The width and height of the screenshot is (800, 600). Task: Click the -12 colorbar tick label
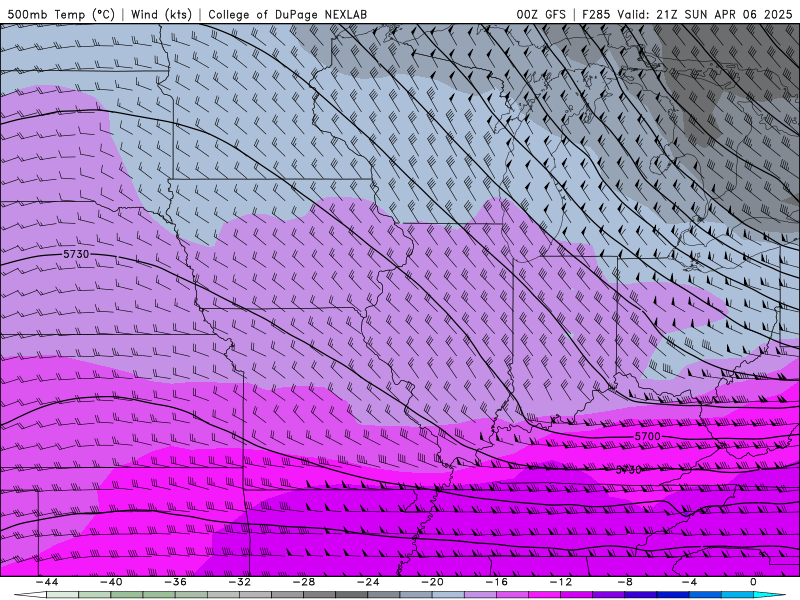tap(561, 582)
